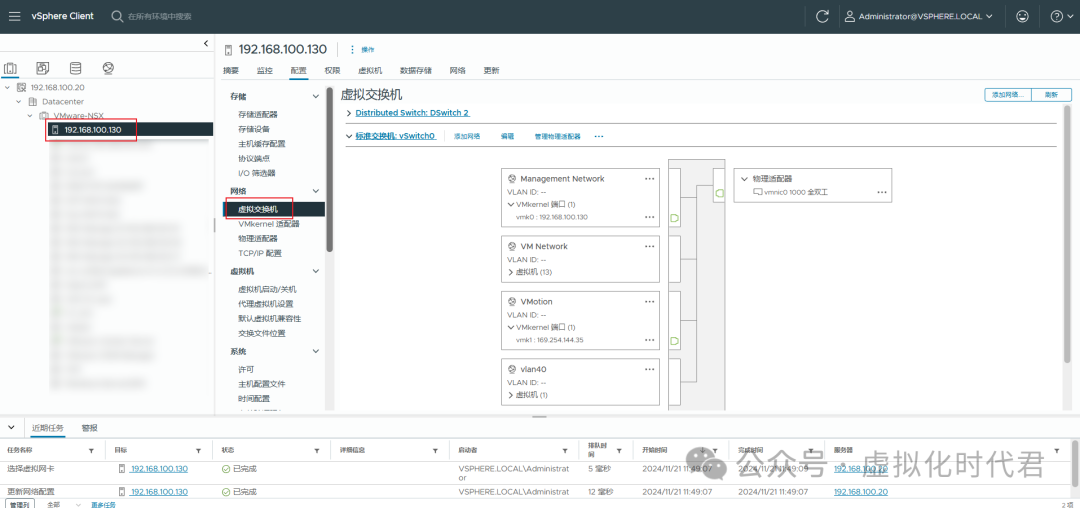Viewport: 1080px width, 508px height.
Task: Open 更多任务 link
Action: click(x=103, y=505)
